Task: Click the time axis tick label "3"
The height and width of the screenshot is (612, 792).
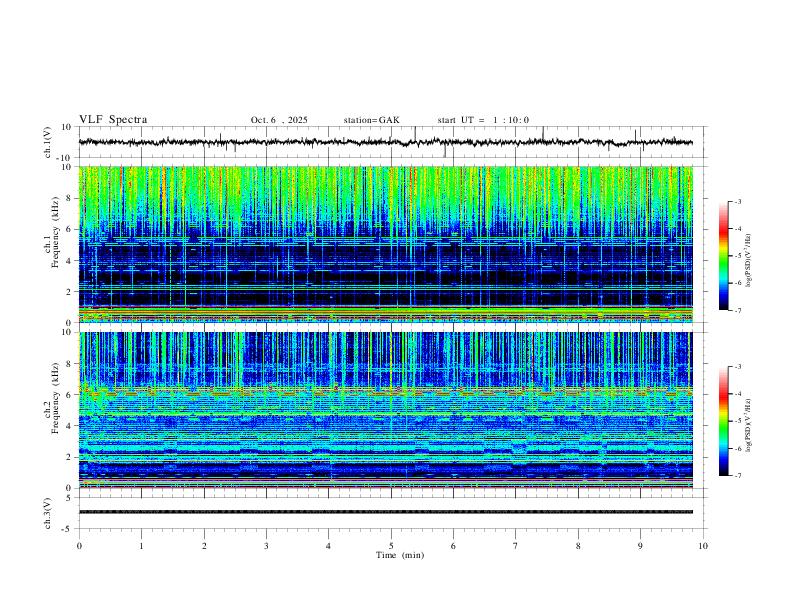Action: (x=266, y=546)
